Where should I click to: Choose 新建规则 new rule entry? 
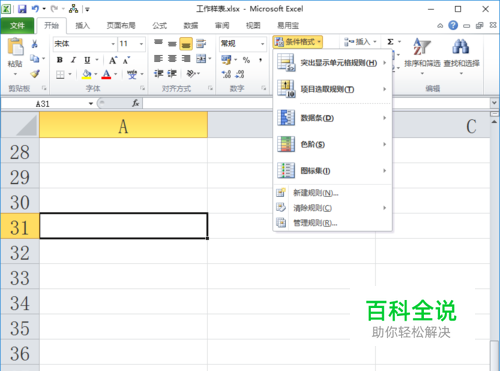332,193
